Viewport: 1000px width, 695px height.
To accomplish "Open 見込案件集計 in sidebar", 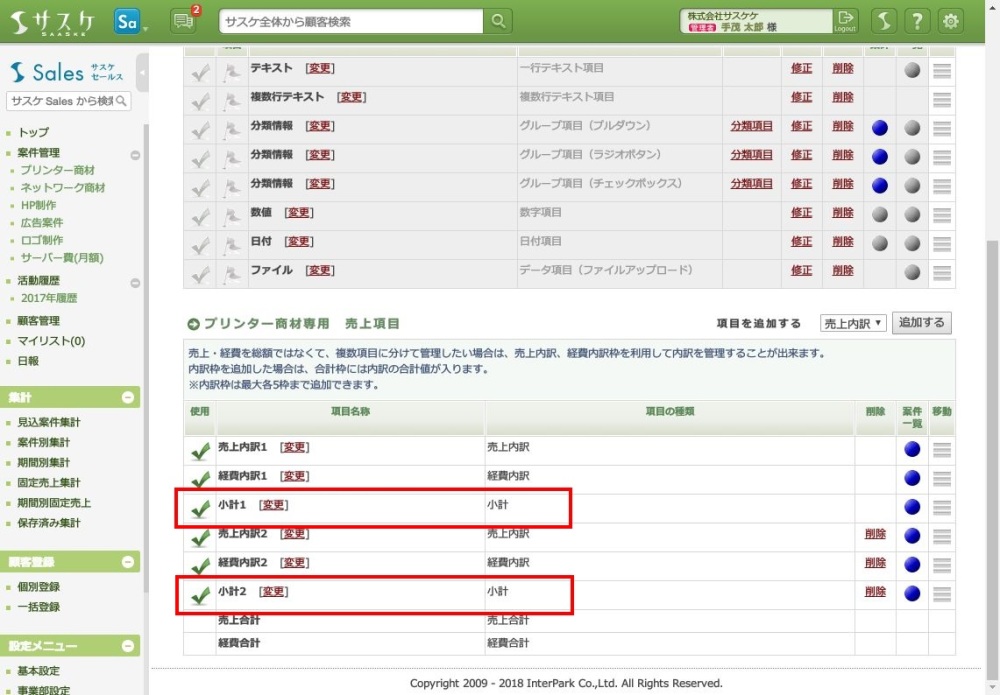I will click(49, 422).
